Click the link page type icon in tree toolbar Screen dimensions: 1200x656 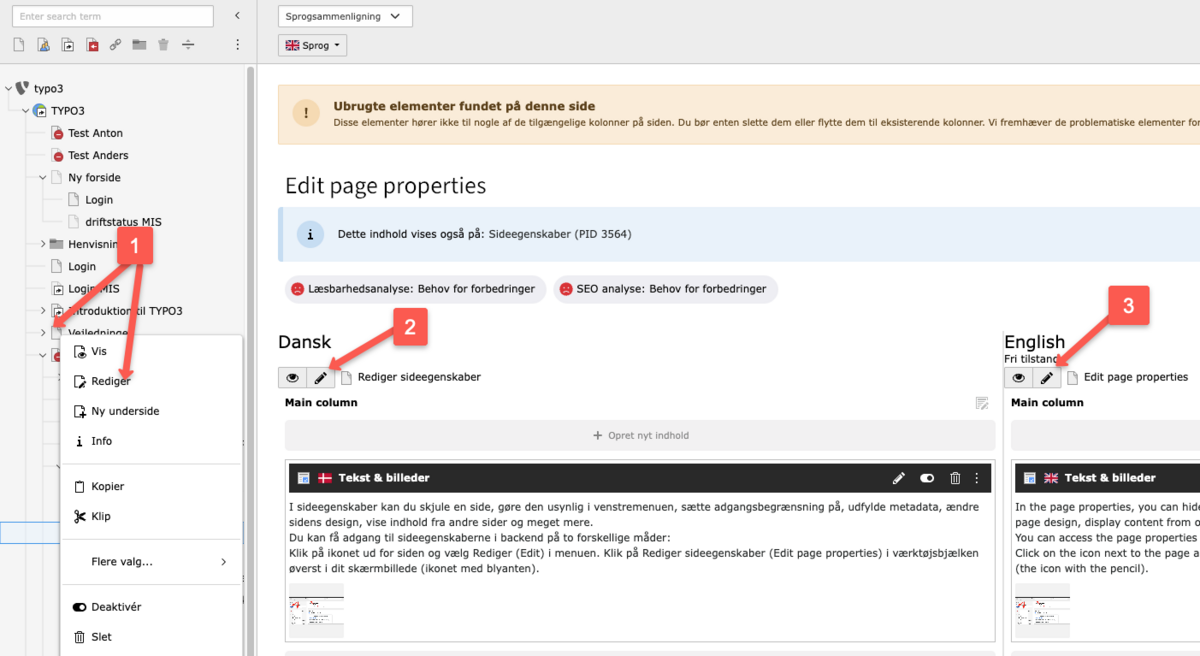click(115, 45)
